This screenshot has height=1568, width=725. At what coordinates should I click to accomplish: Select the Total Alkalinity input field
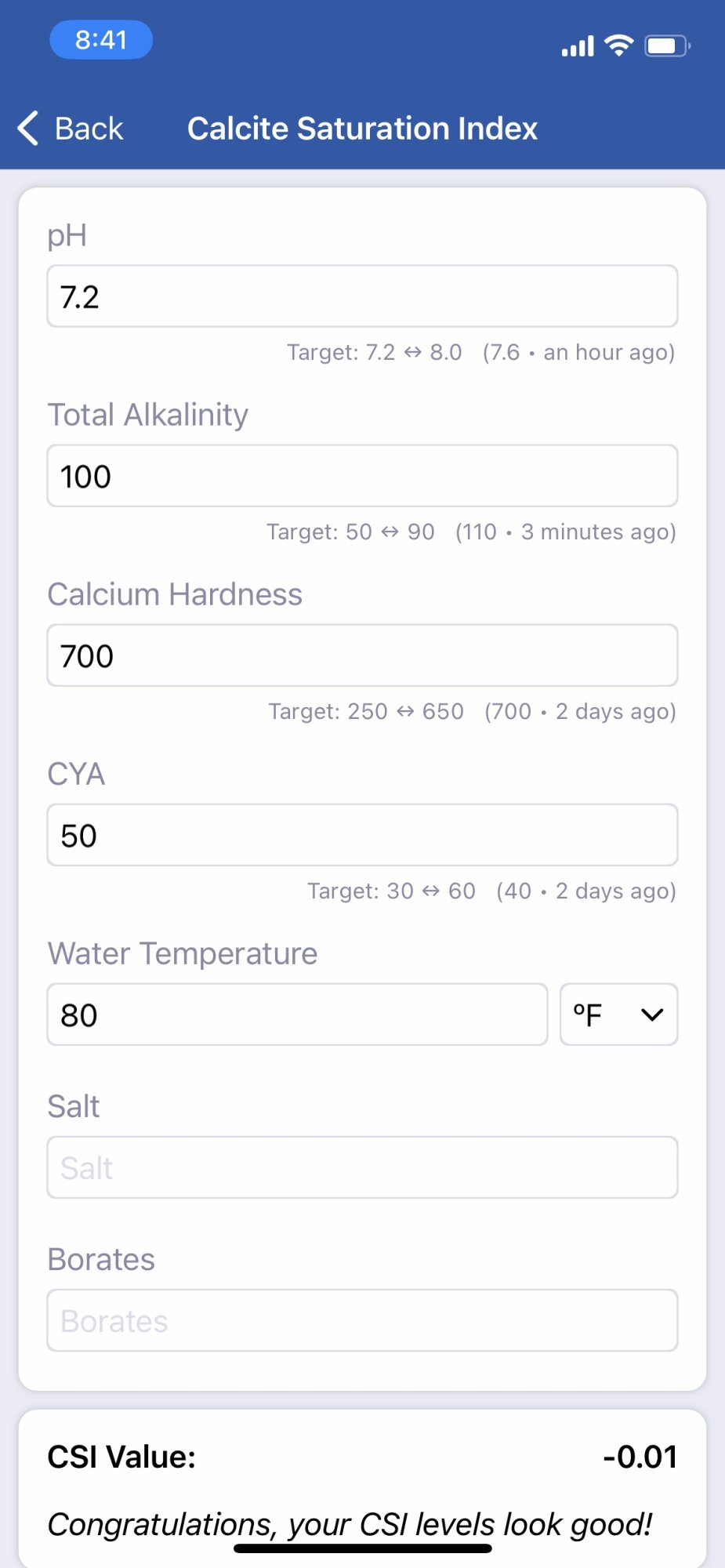[362, 476]
